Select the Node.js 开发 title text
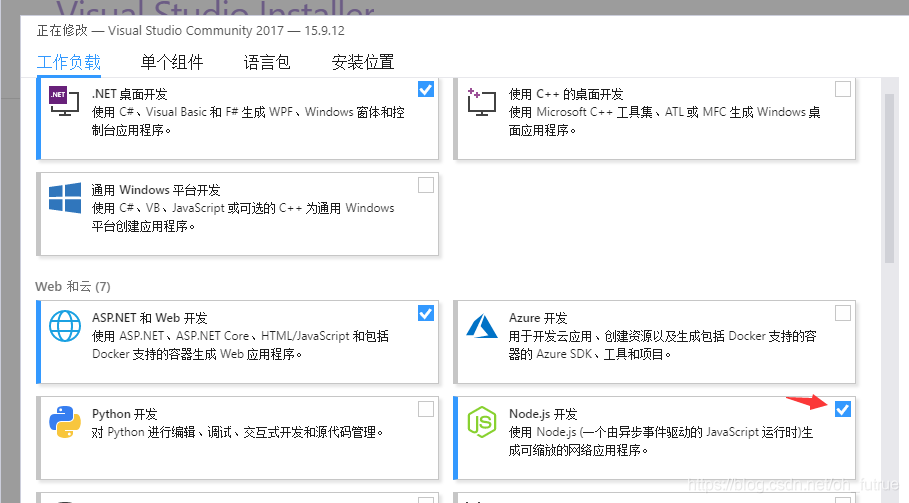The image size is (909, 503). coord(543,414)
